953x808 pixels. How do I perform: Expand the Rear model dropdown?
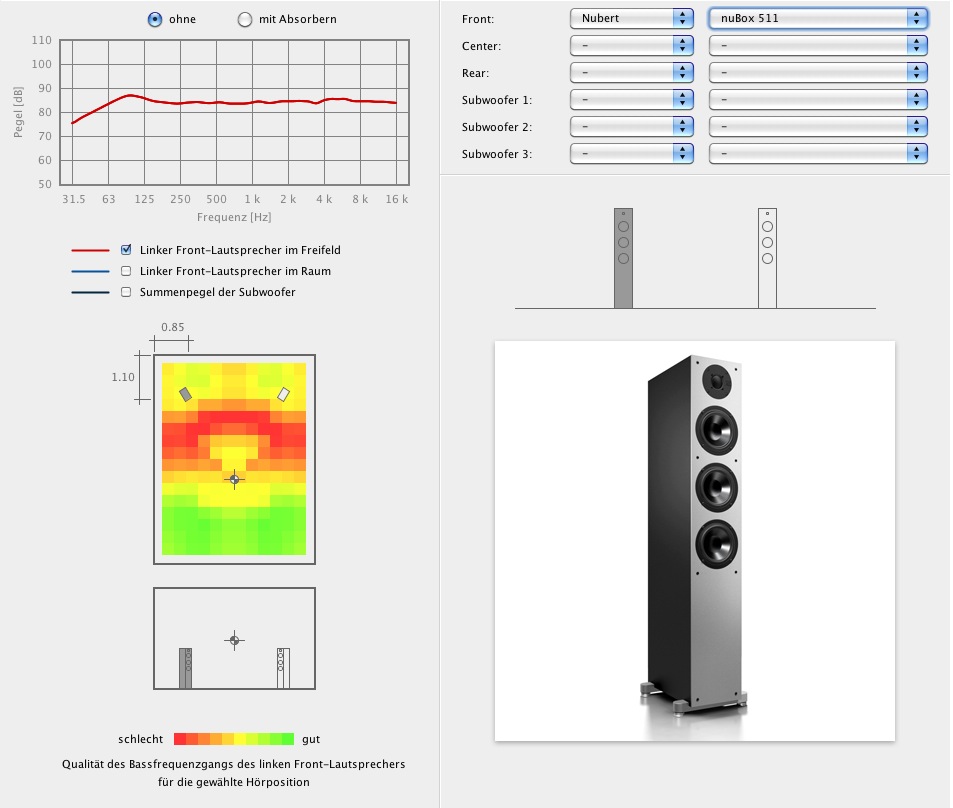click(817, 72)
